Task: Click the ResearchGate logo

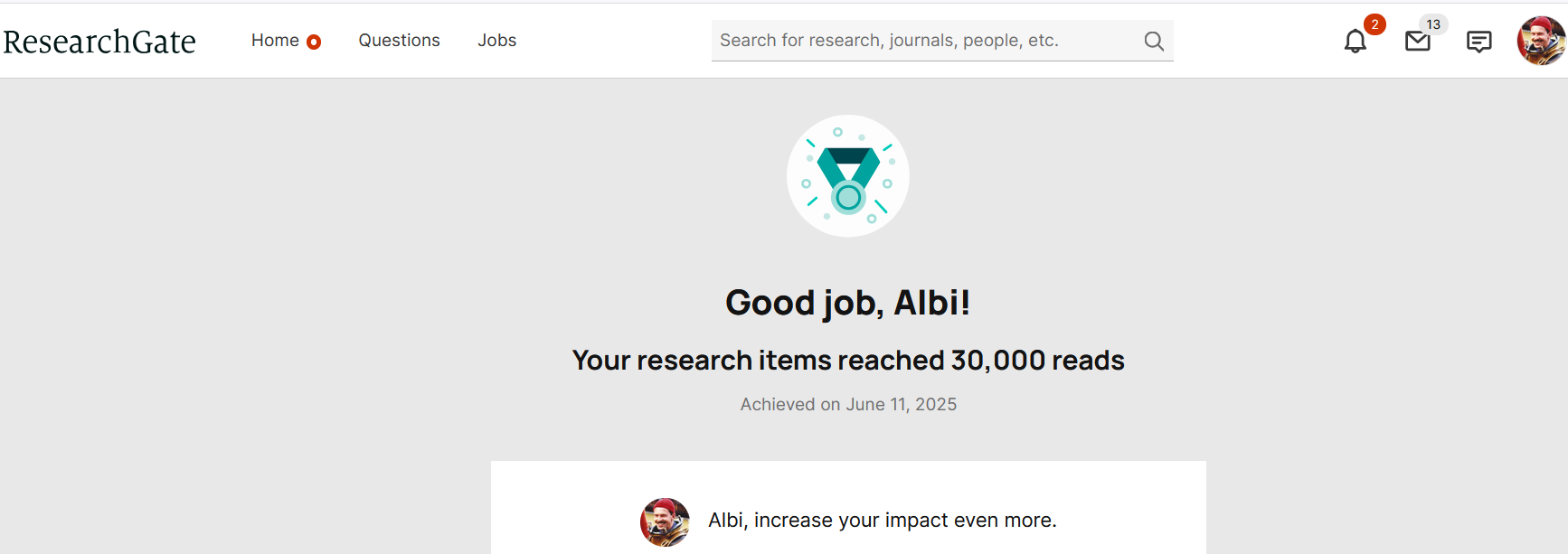Action: [x=99, y=42]
